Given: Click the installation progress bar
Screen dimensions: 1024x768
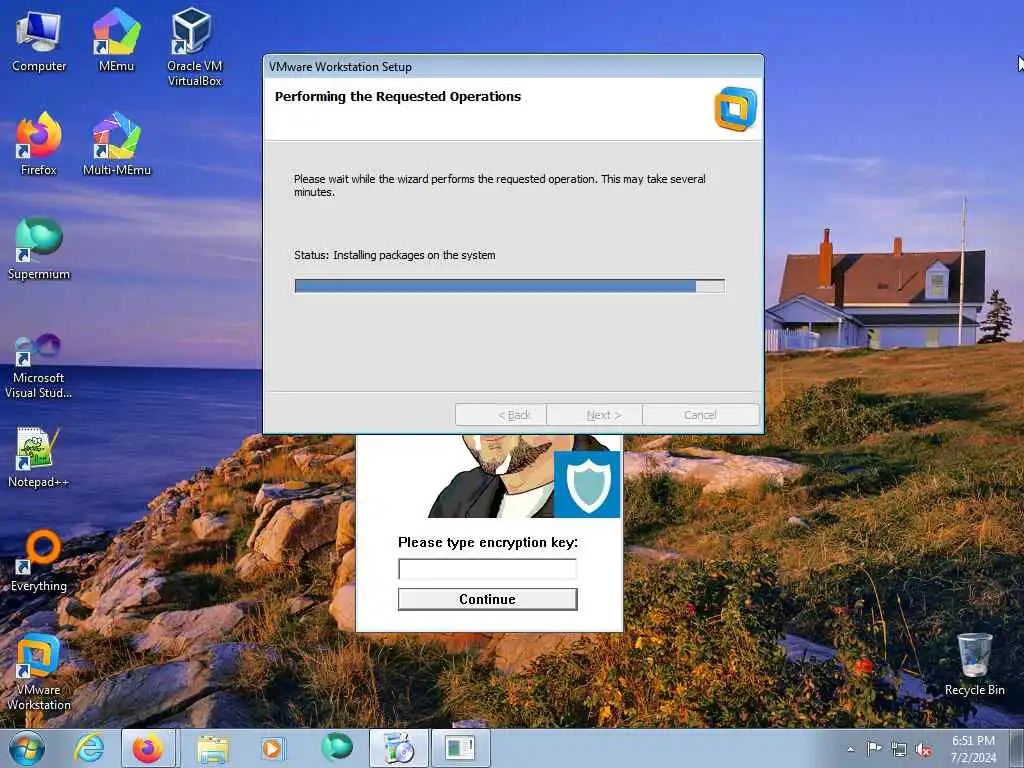Looking at the screenshot, I should (x=509, y=286).
